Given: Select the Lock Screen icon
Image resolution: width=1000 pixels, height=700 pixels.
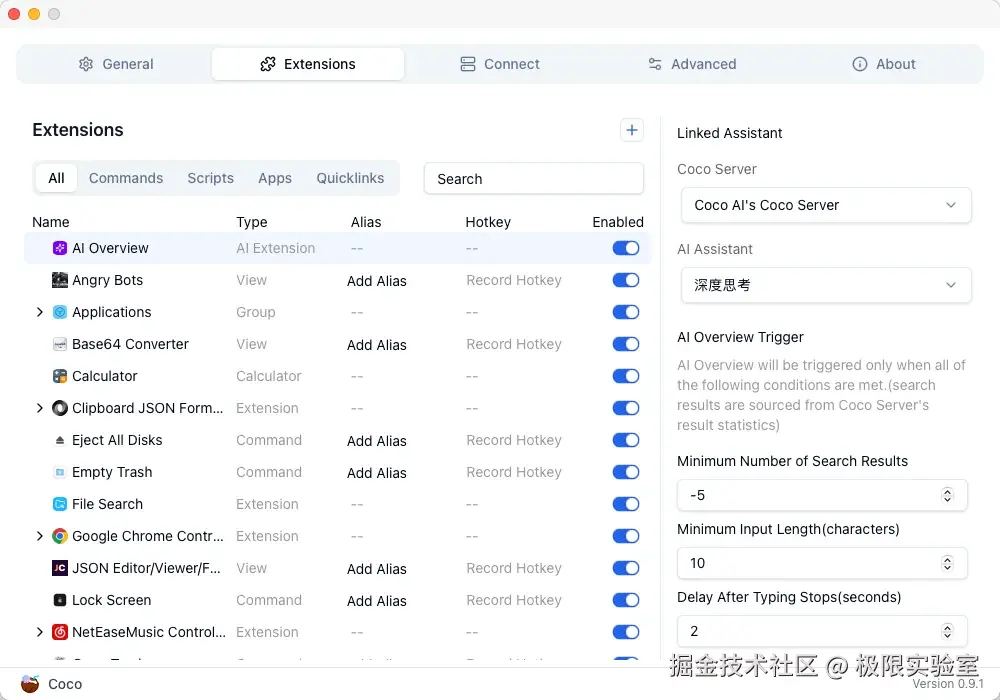Looking at the screenshot, I should (60, 600).
